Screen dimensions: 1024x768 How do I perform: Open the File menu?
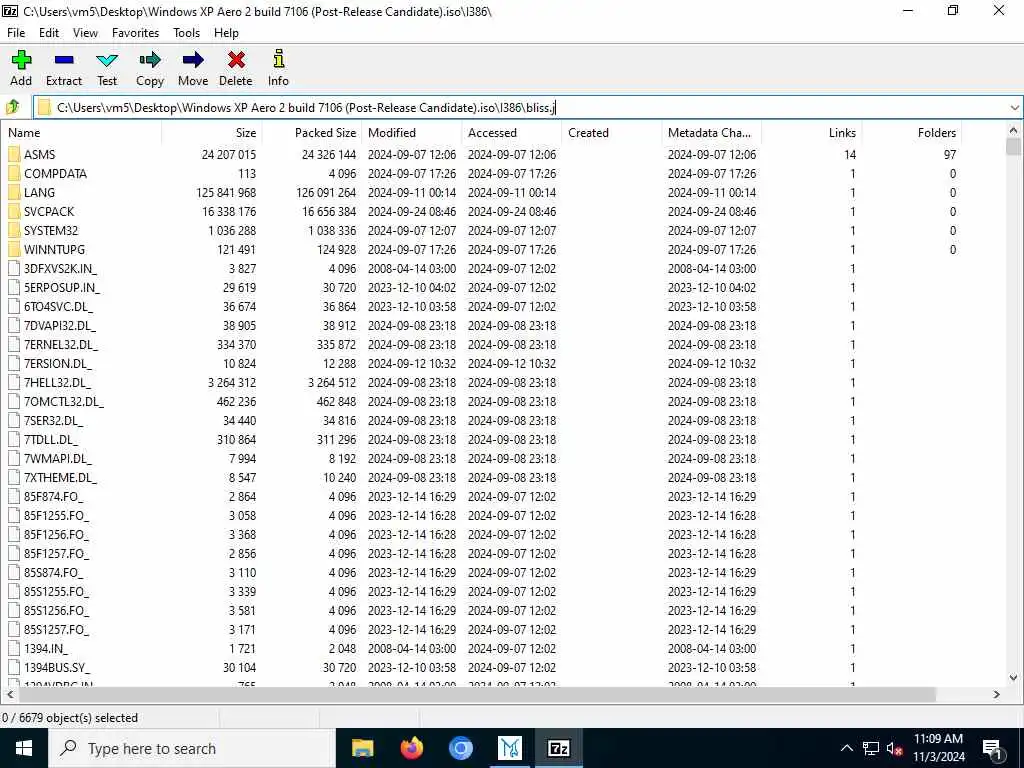point(16,33)
